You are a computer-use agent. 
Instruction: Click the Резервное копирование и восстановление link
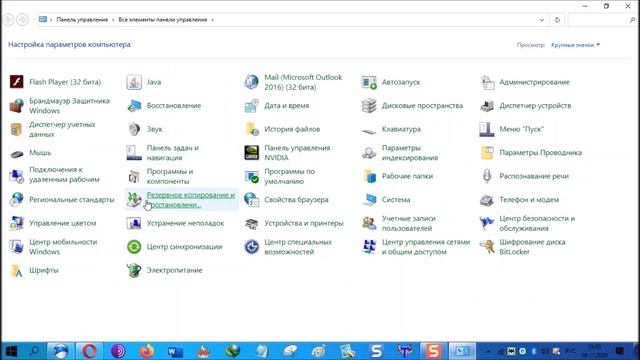click(191, 200)
